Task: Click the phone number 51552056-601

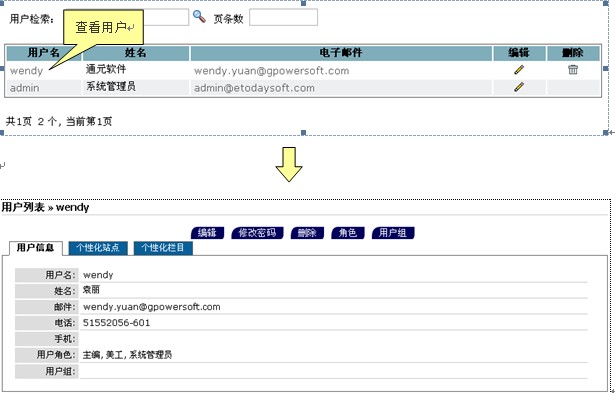Action: click(x=116, y=323)
